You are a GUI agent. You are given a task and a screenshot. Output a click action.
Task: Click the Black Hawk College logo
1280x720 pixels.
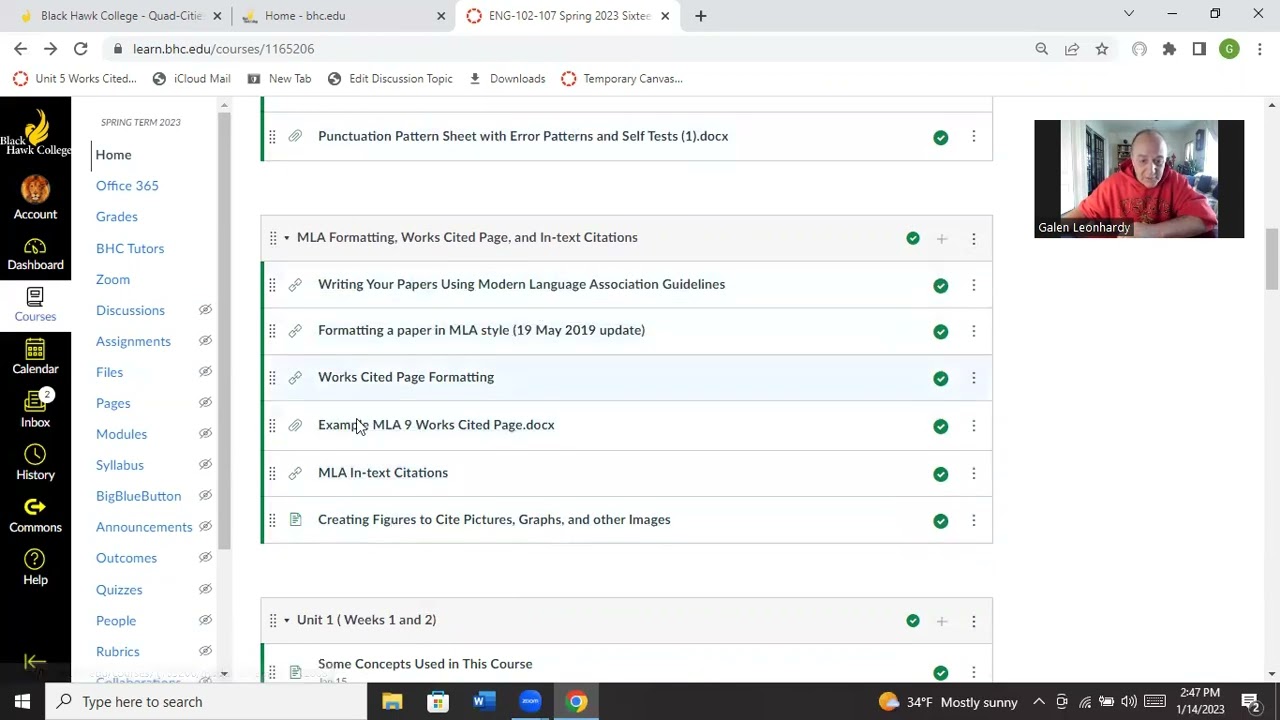pos(35,133)
